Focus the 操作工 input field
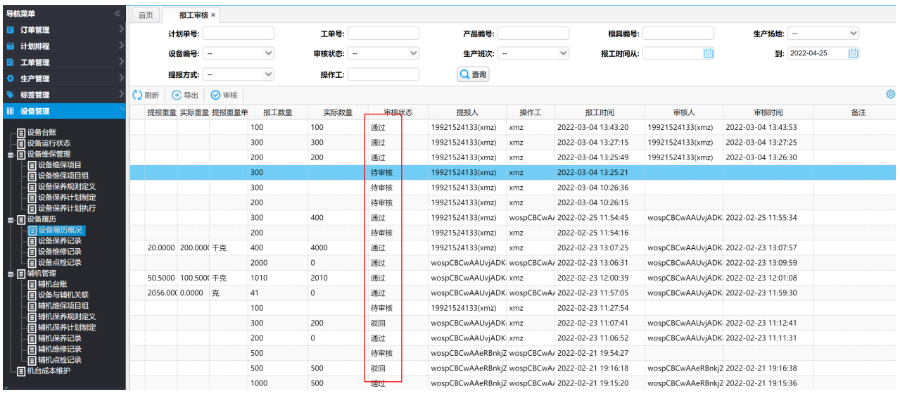The image size is (900, 395). tap(383, 74)
